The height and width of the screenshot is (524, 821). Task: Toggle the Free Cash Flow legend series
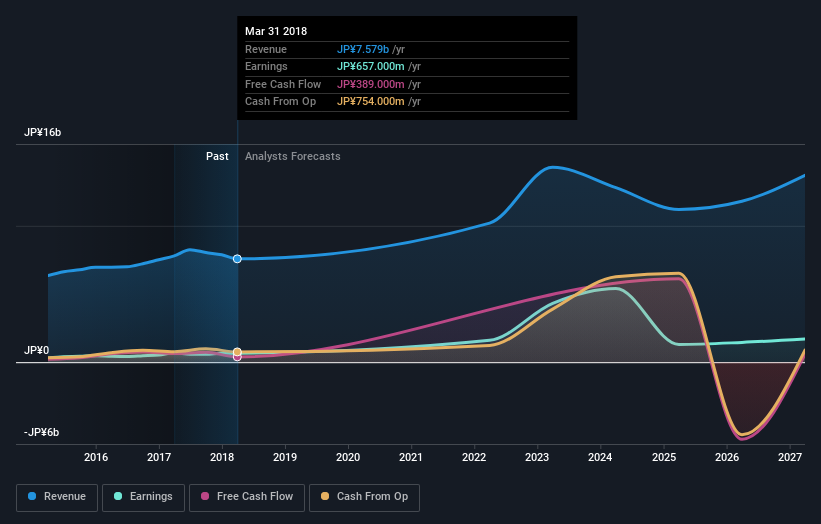click(x=247, y=497)
